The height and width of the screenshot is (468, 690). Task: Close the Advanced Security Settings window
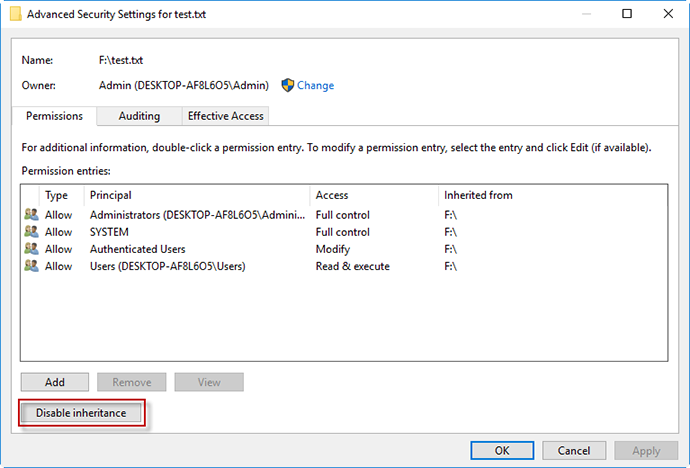click(668, 15)
